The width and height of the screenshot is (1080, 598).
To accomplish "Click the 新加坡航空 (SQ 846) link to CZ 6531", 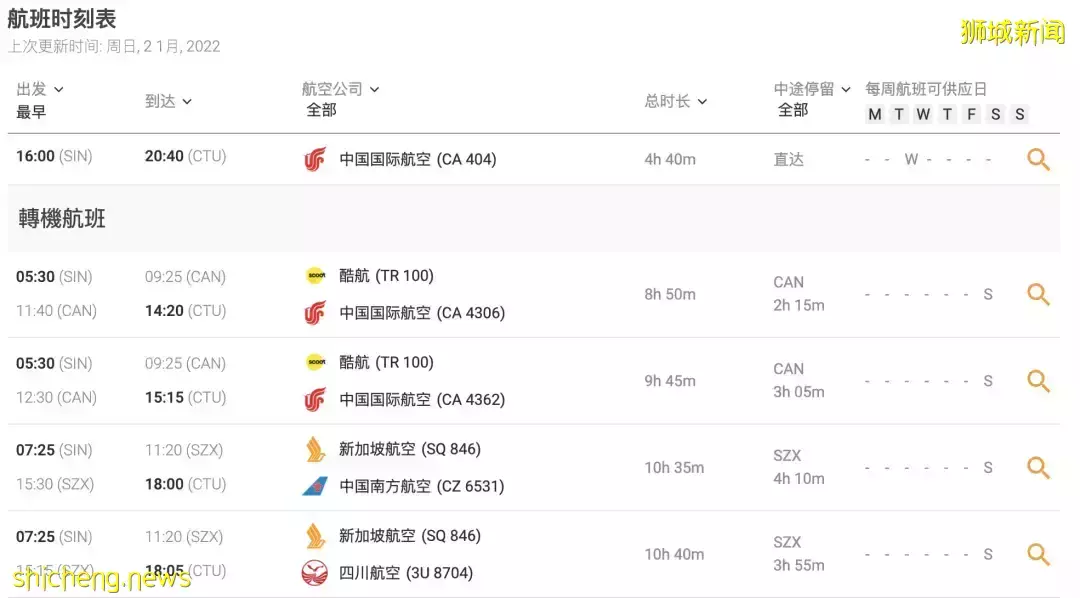I will pyautogui.click(x=410, y=449).
